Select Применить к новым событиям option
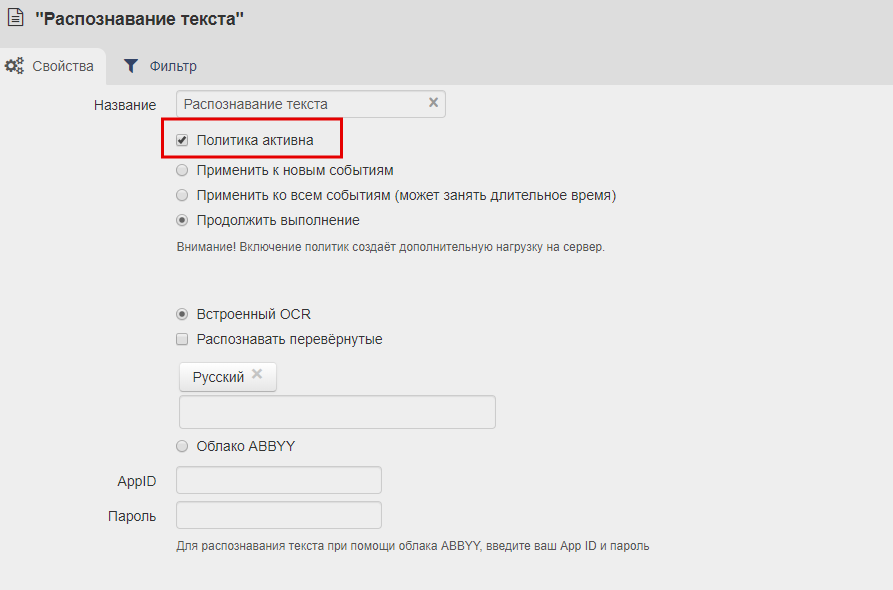 point(182,170)
